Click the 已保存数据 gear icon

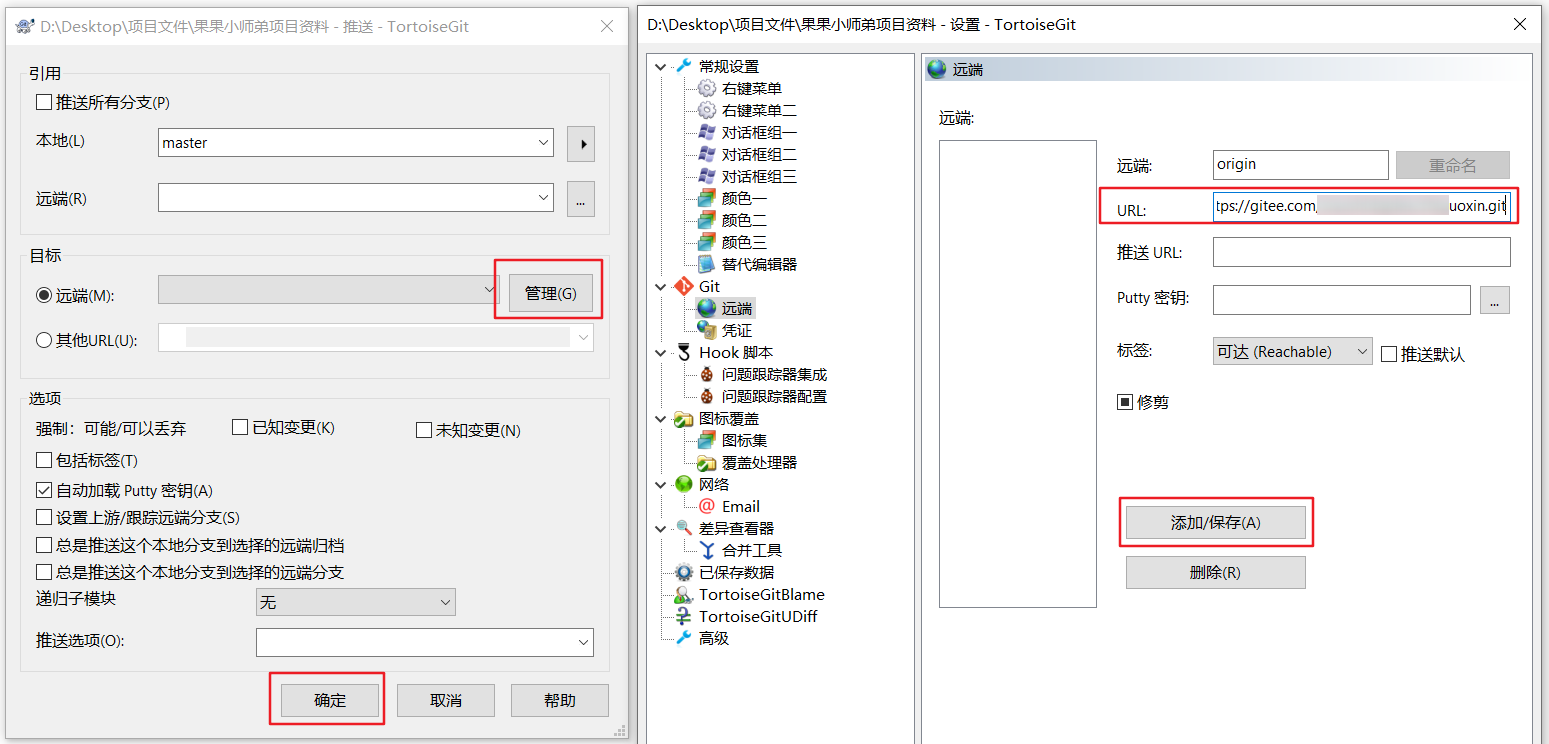point(684,572)
